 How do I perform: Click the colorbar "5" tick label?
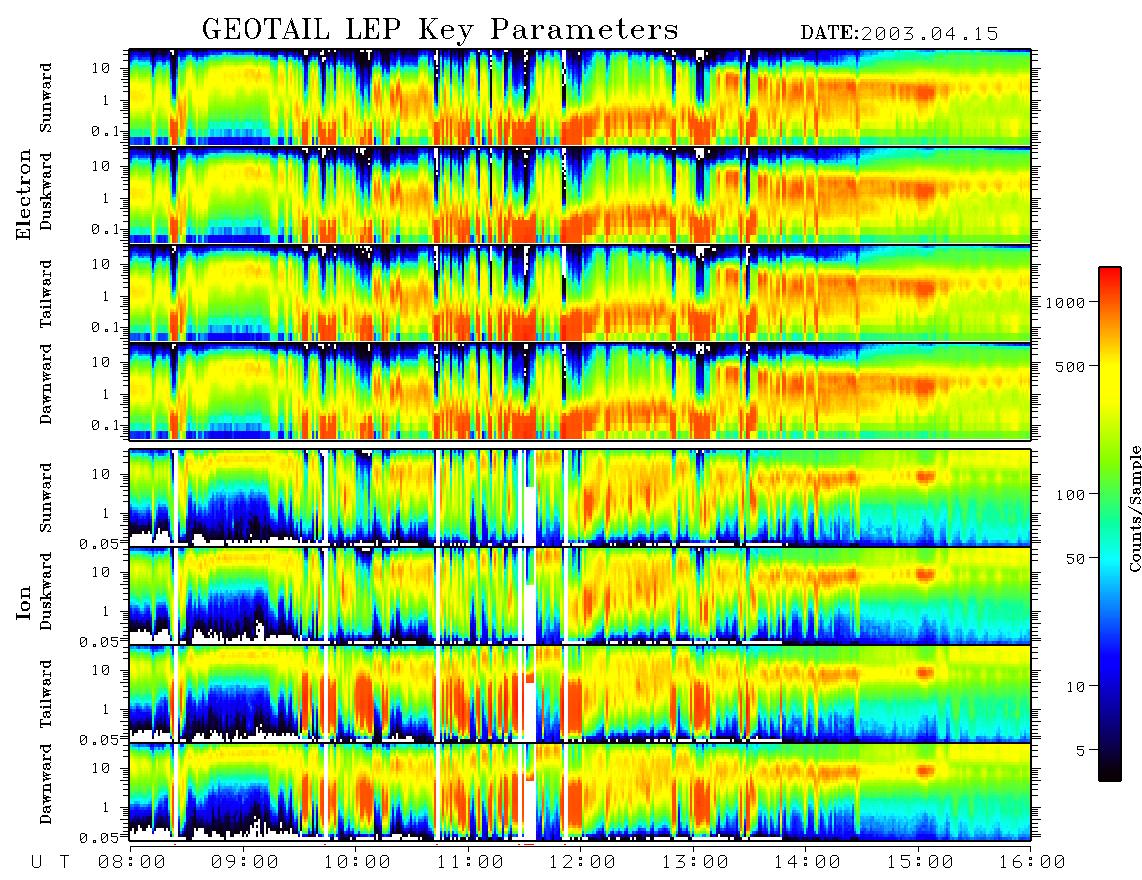1081,750
